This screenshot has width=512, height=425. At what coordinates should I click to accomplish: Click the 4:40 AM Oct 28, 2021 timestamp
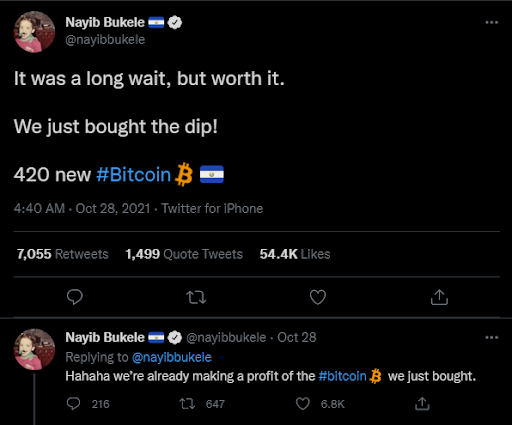pos(82,209)
